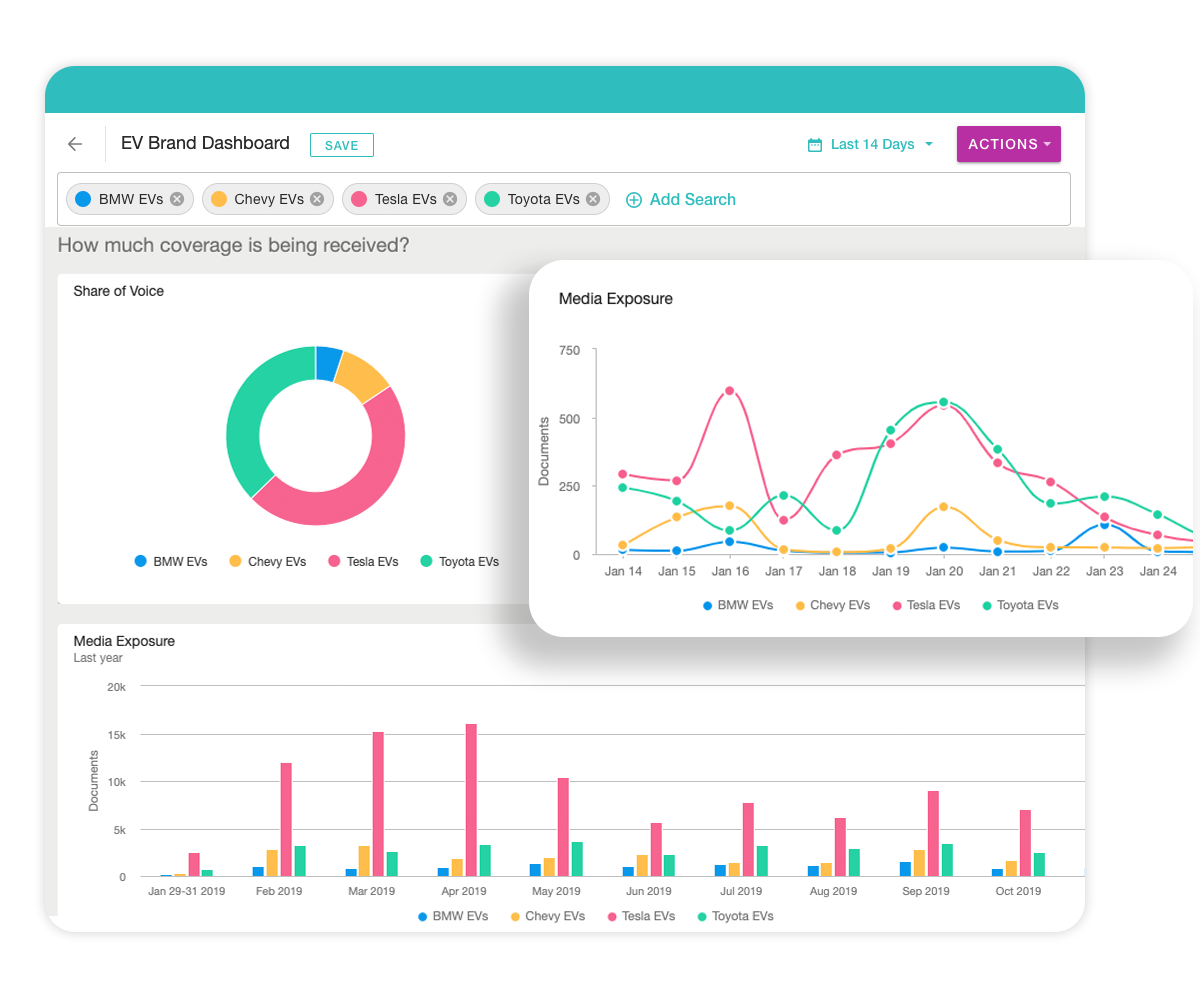
Task: Toggle BMW EVs in the Share of Voice legend
Action: (138, 561)
